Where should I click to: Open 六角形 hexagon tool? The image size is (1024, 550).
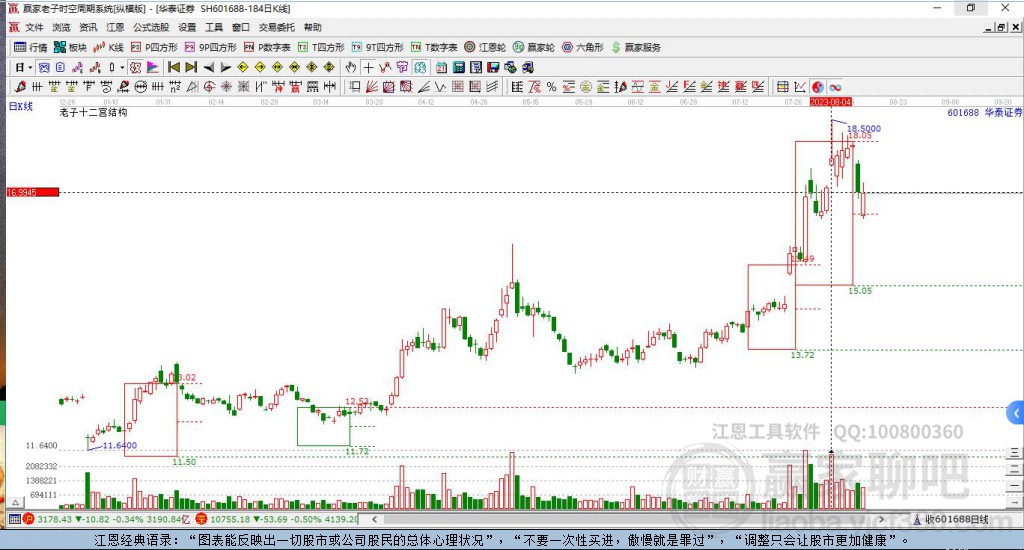click(x=583, y=47)
